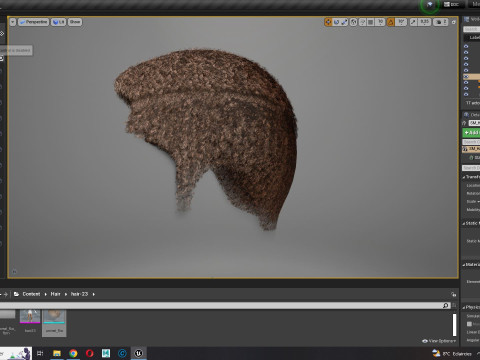
Task: Open Google Chrome from the taskbar
Action: point(73,353)
